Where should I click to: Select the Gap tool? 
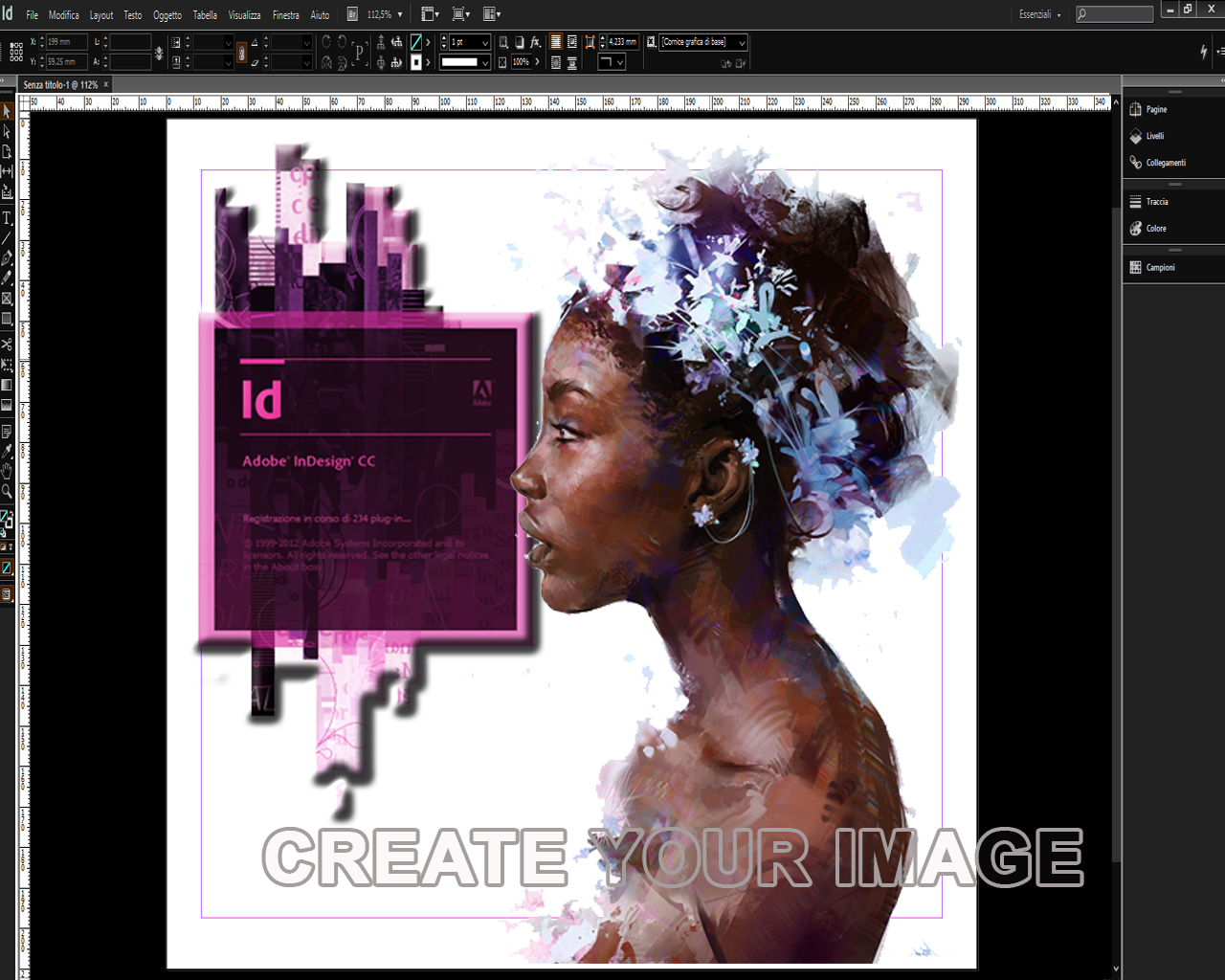(x=7, y=171)
